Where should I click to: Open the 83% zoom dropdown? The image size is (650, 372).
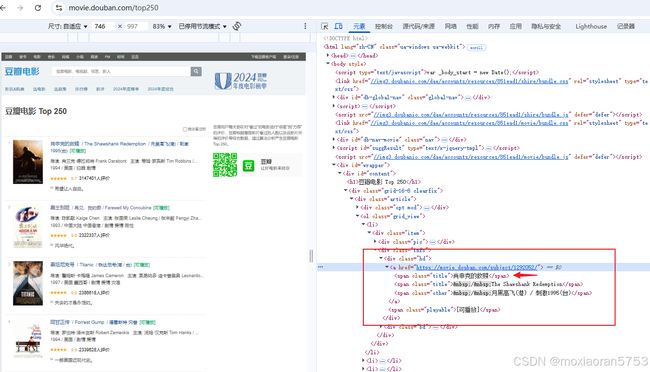point(162,26)
